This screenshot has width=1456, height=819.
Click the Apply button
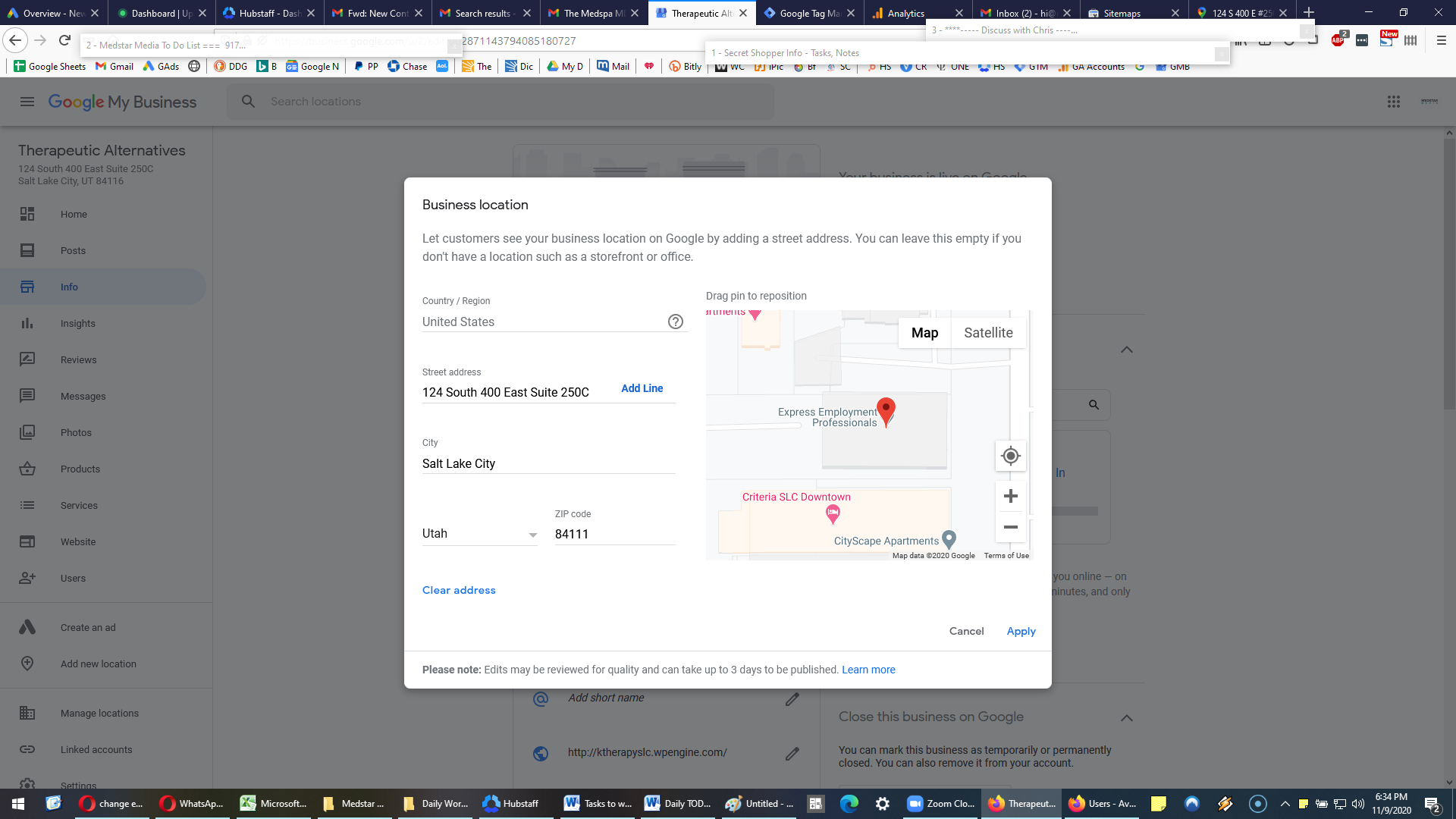tap(1021, 631)
